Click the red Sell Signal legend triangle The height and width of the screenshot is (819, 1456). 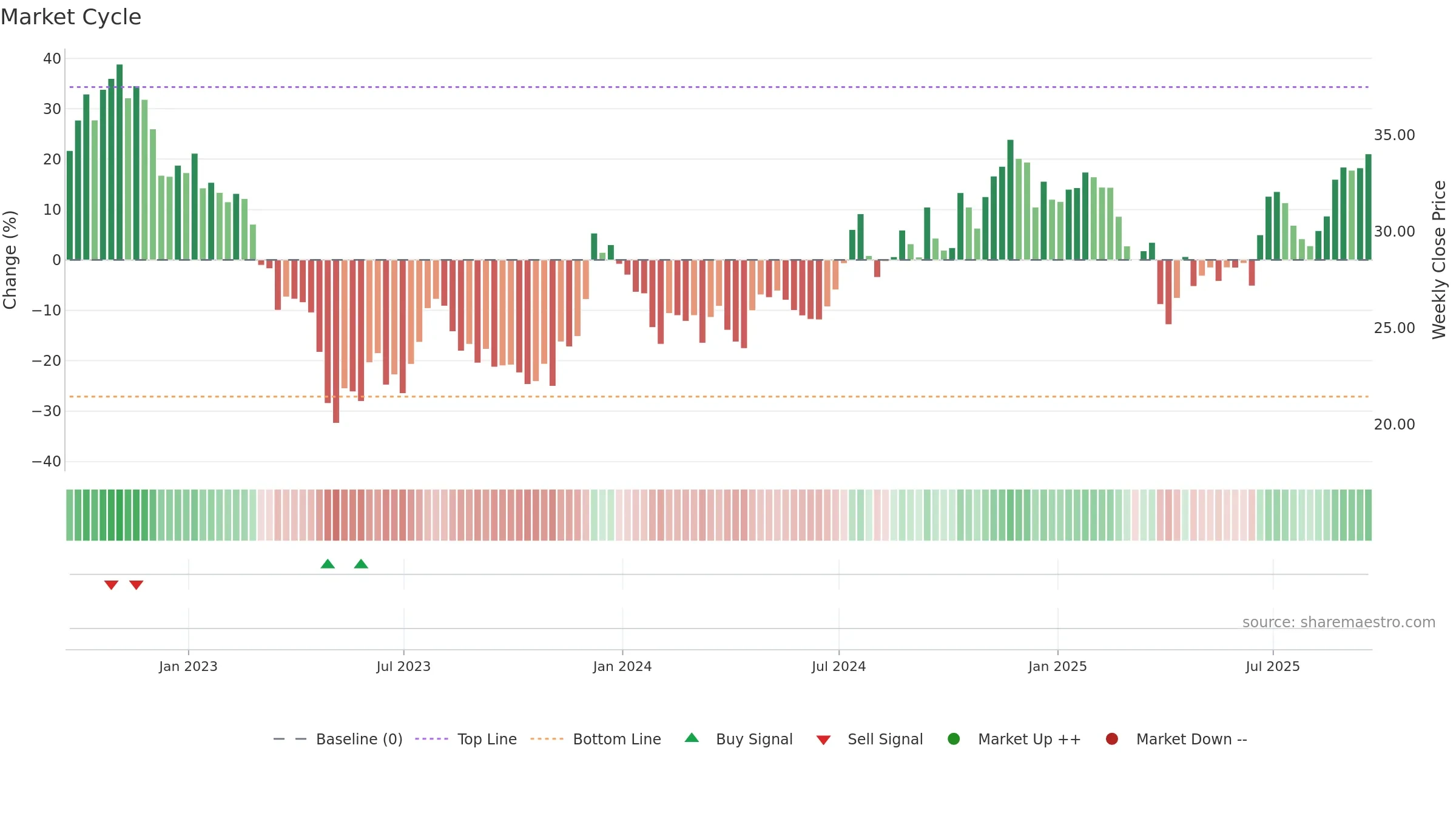pyautogui.click(x=823, y=740)
